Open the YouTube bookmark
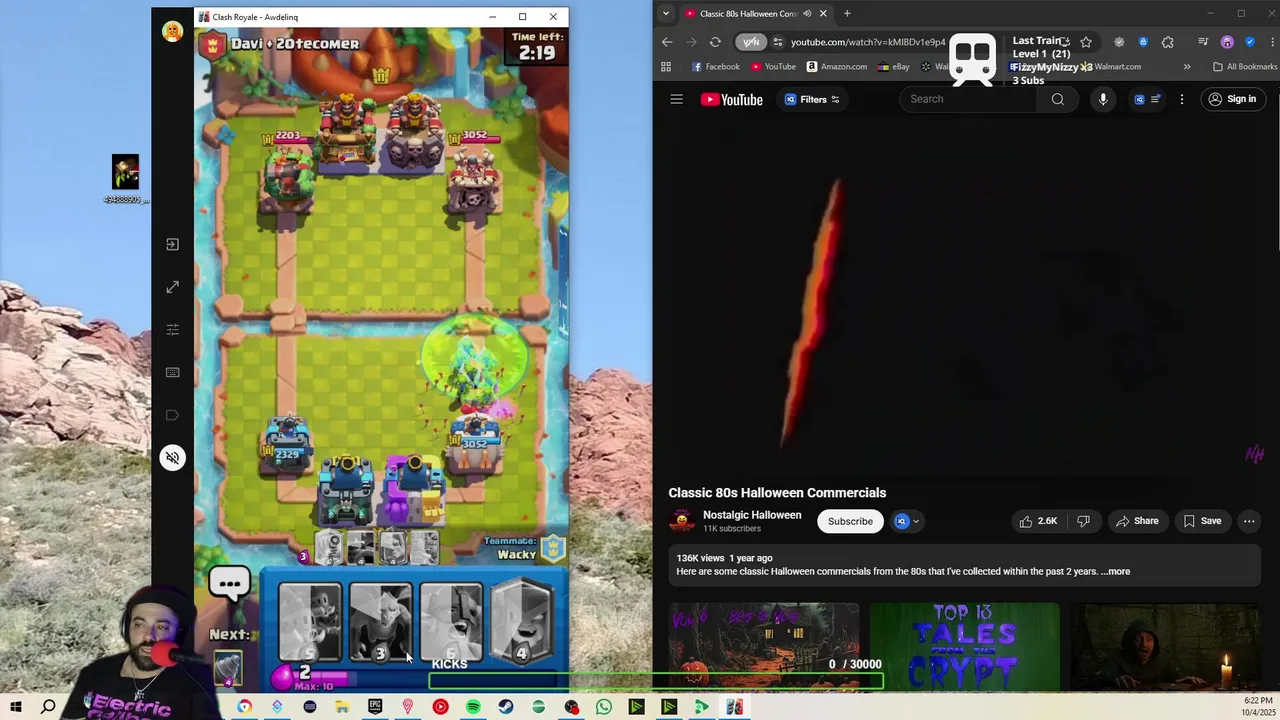This screenshot has height=720, width=1280. click(773, 67)
